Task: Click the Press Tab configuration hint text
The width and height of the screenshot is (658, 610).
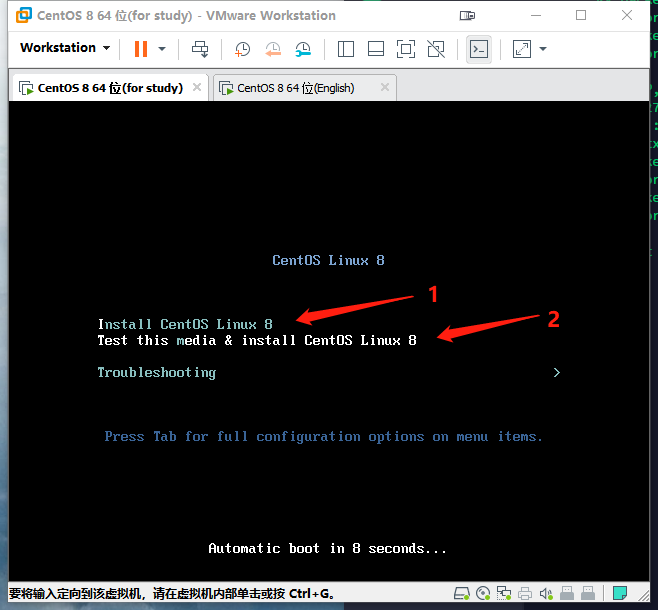Action: pyautogui.click(x=323, y=437)
